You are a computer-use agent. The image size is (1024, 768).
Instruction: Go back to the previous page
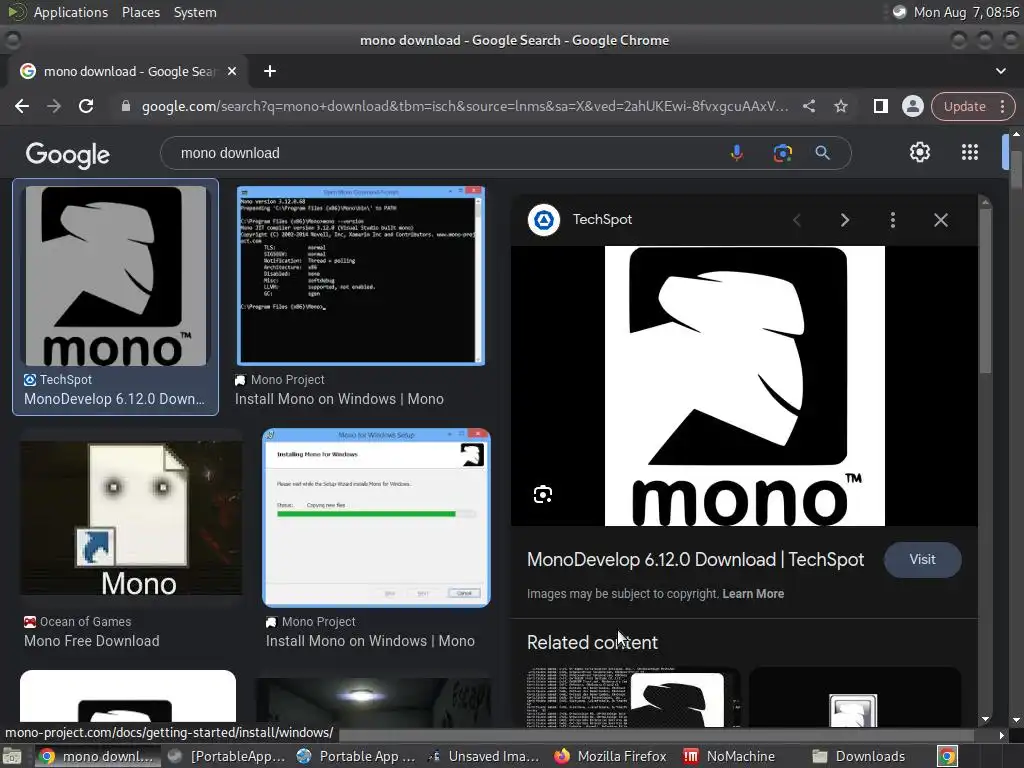[22, 106]
